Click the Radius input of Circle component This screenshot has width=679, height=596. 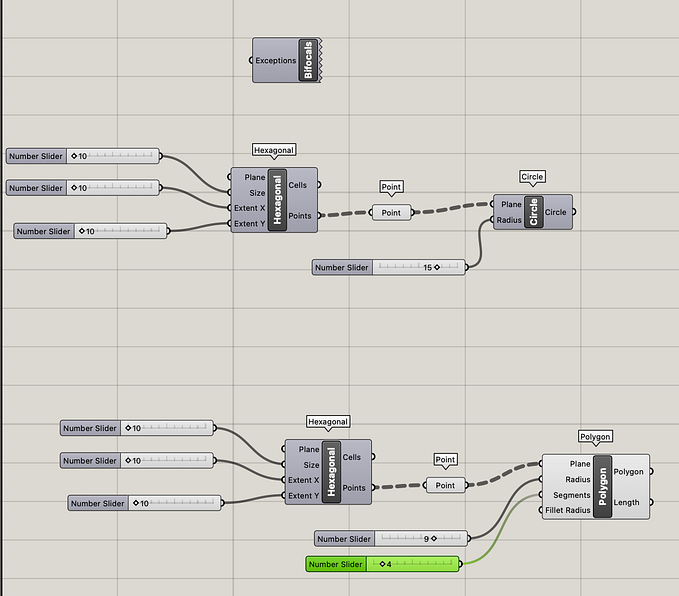[x=509, y=220]
